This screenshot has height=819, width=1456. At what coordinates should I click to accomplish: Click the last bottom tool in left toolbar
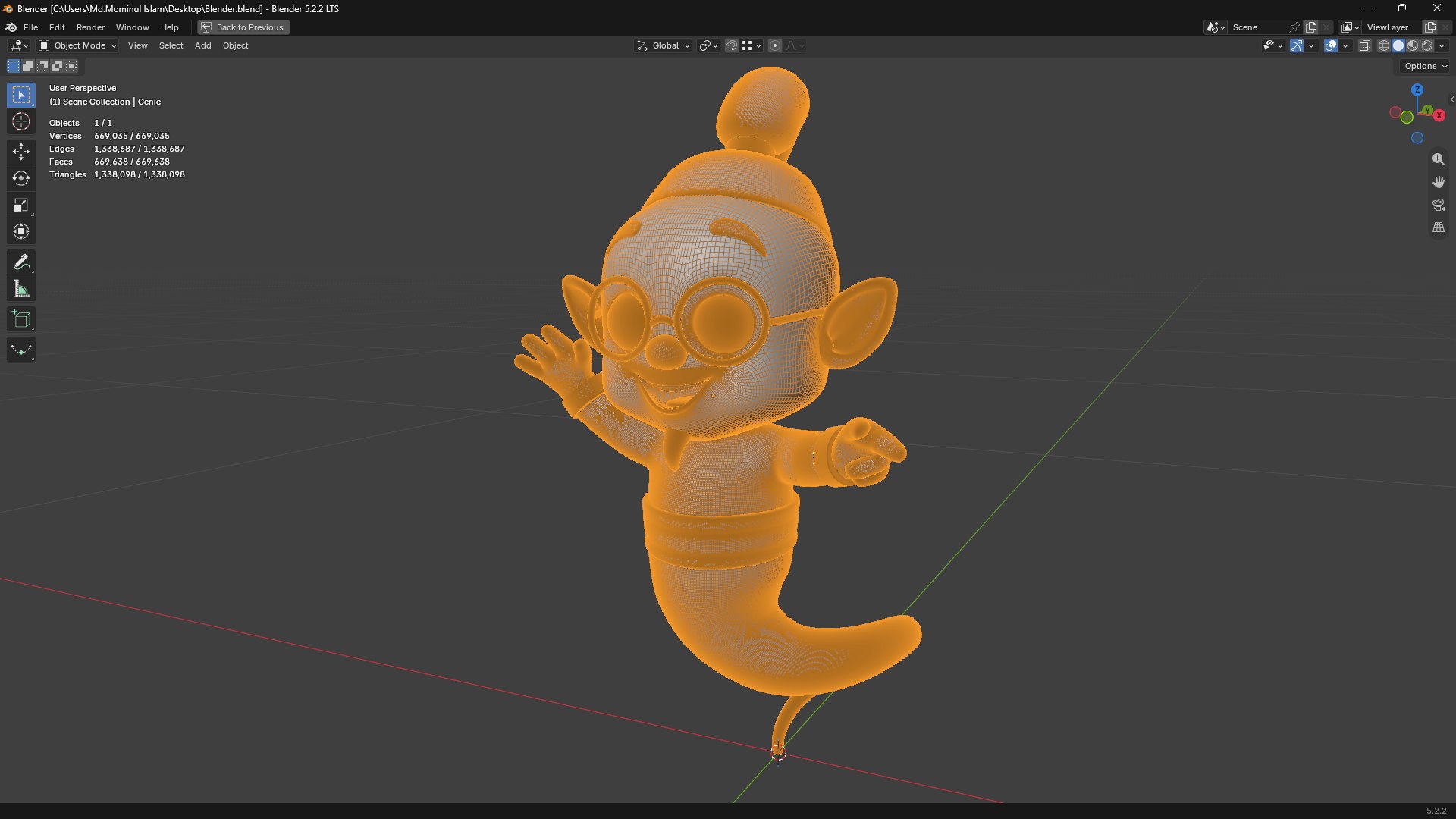tap(21, 350)
